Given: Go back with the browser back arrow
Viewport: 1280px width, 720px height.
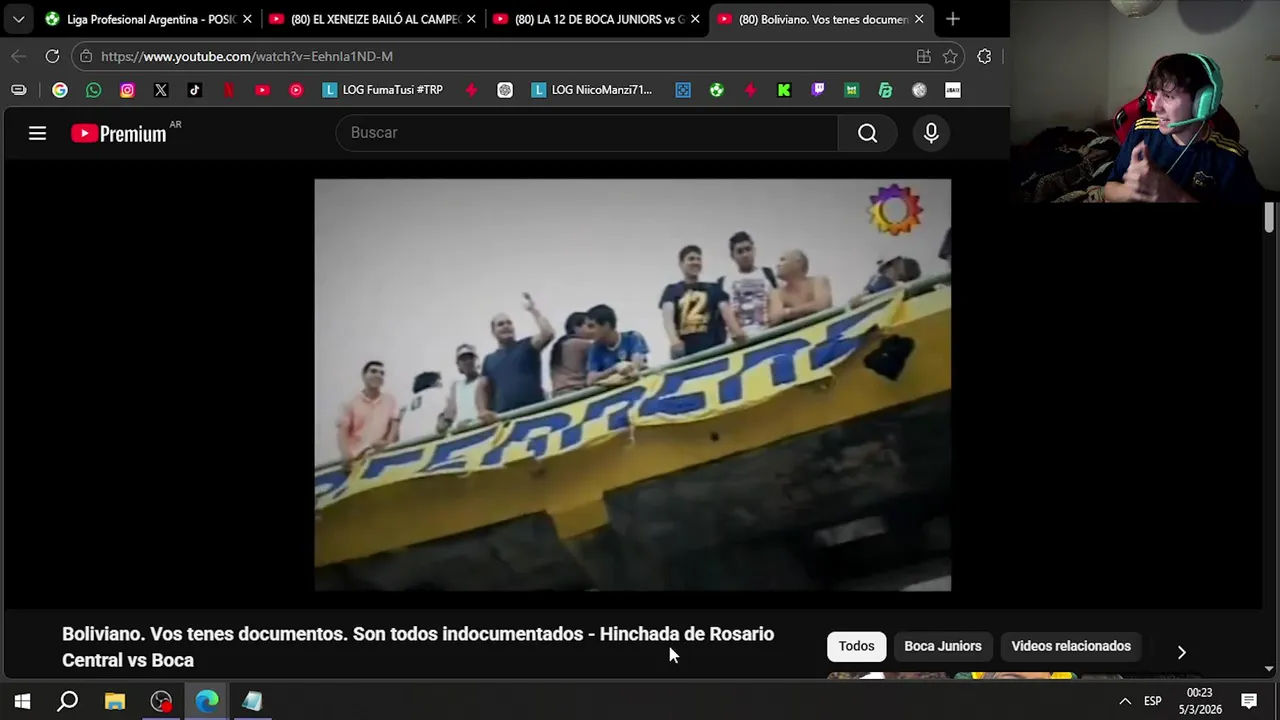Looking at the screenshot, I should click(18, 56).
